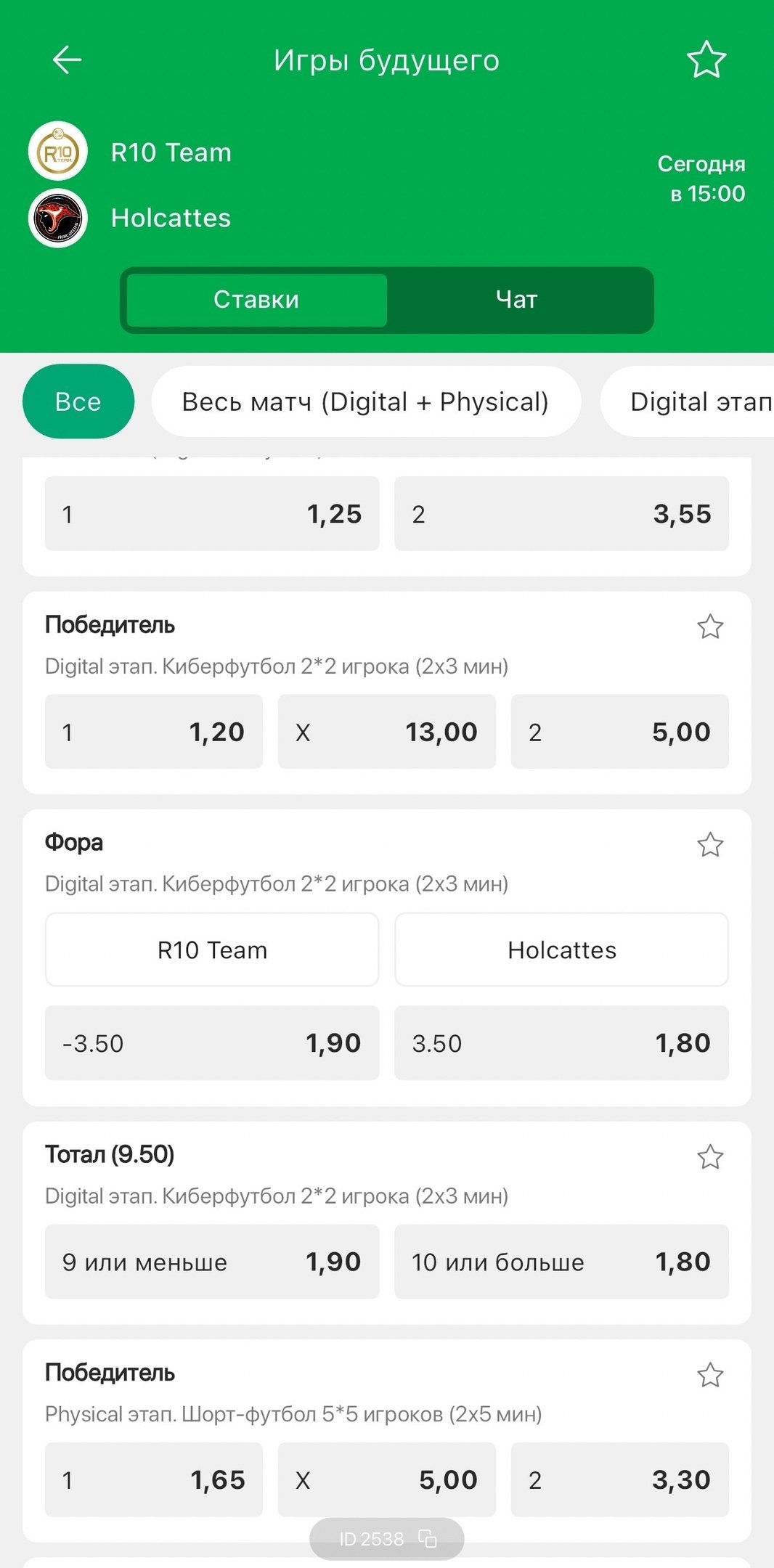Open the Digital этап filter chip
Viewport: 774px width, 1568px height.
tap(697, 401)
